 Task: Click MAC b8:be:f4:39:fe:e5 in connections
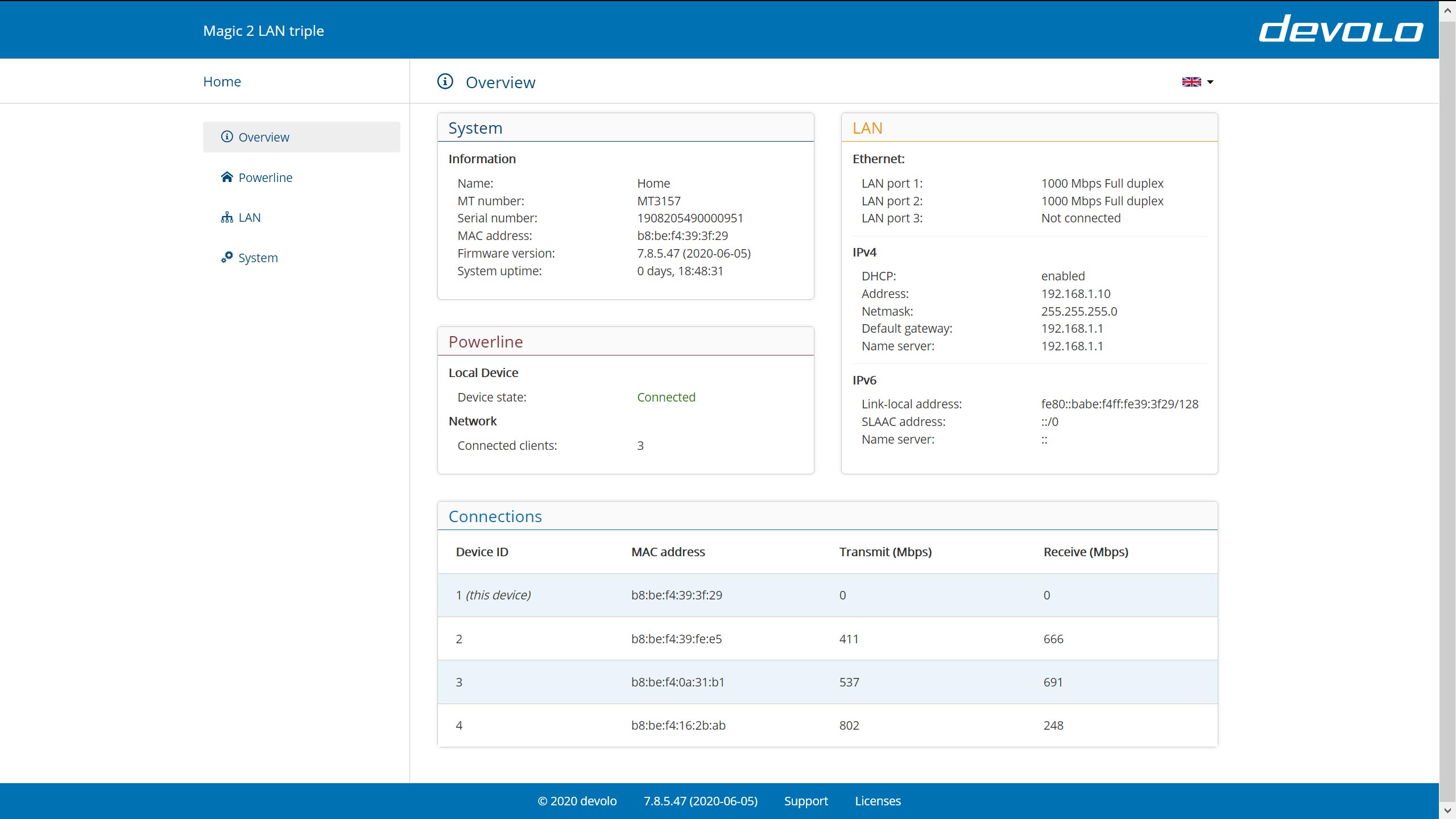point(676,639)
